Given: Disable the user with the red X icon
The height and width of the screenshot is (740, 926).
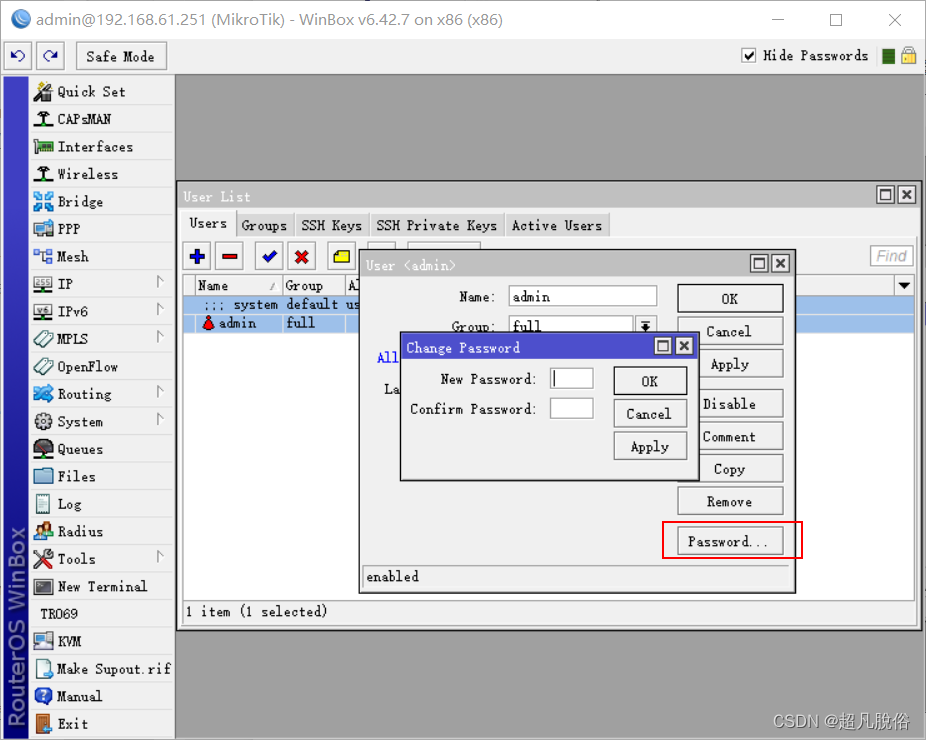Looking at the screenshot, I should pos(302,256).
